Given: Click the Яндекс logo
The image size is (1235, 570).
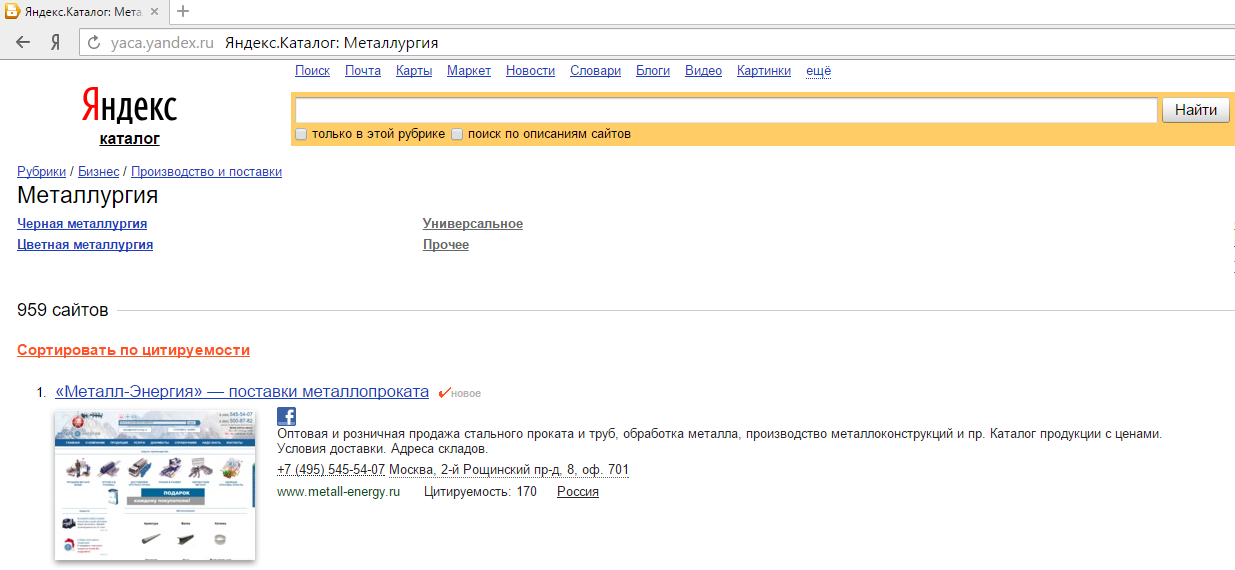Looking at the screenshot, I should tap(129, 105).
